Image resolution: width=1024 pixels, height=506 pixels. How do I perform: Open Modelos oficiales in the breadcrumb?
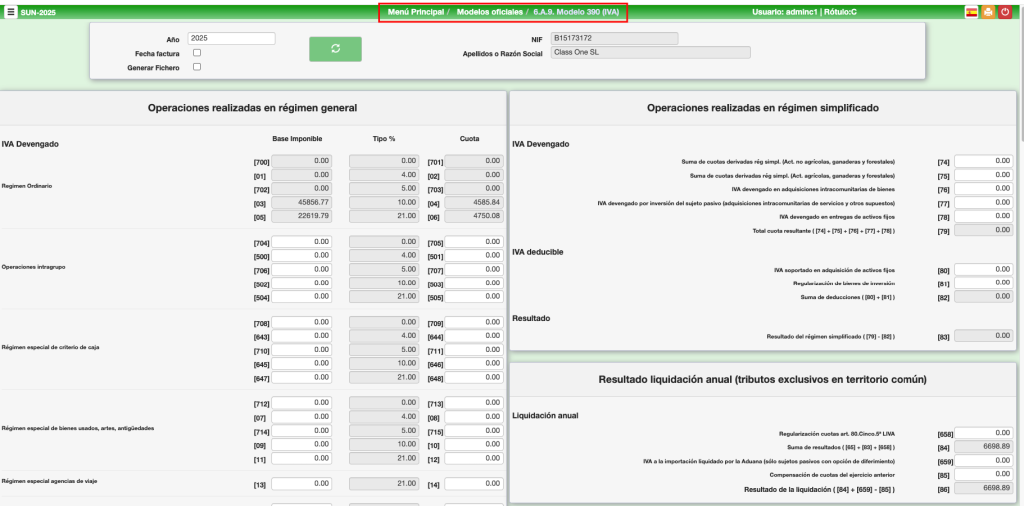[x=489, y=12]
